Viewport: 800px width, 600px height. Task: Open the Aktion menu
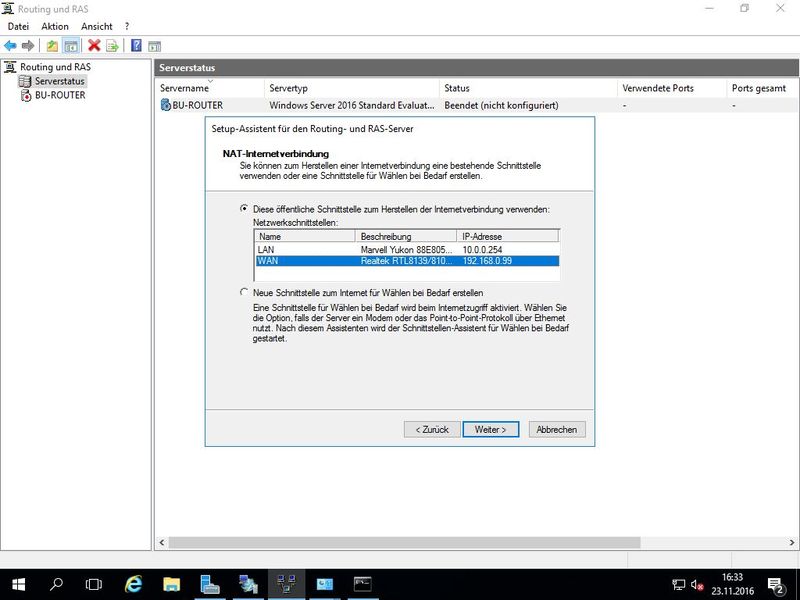(x=55, y=27)
